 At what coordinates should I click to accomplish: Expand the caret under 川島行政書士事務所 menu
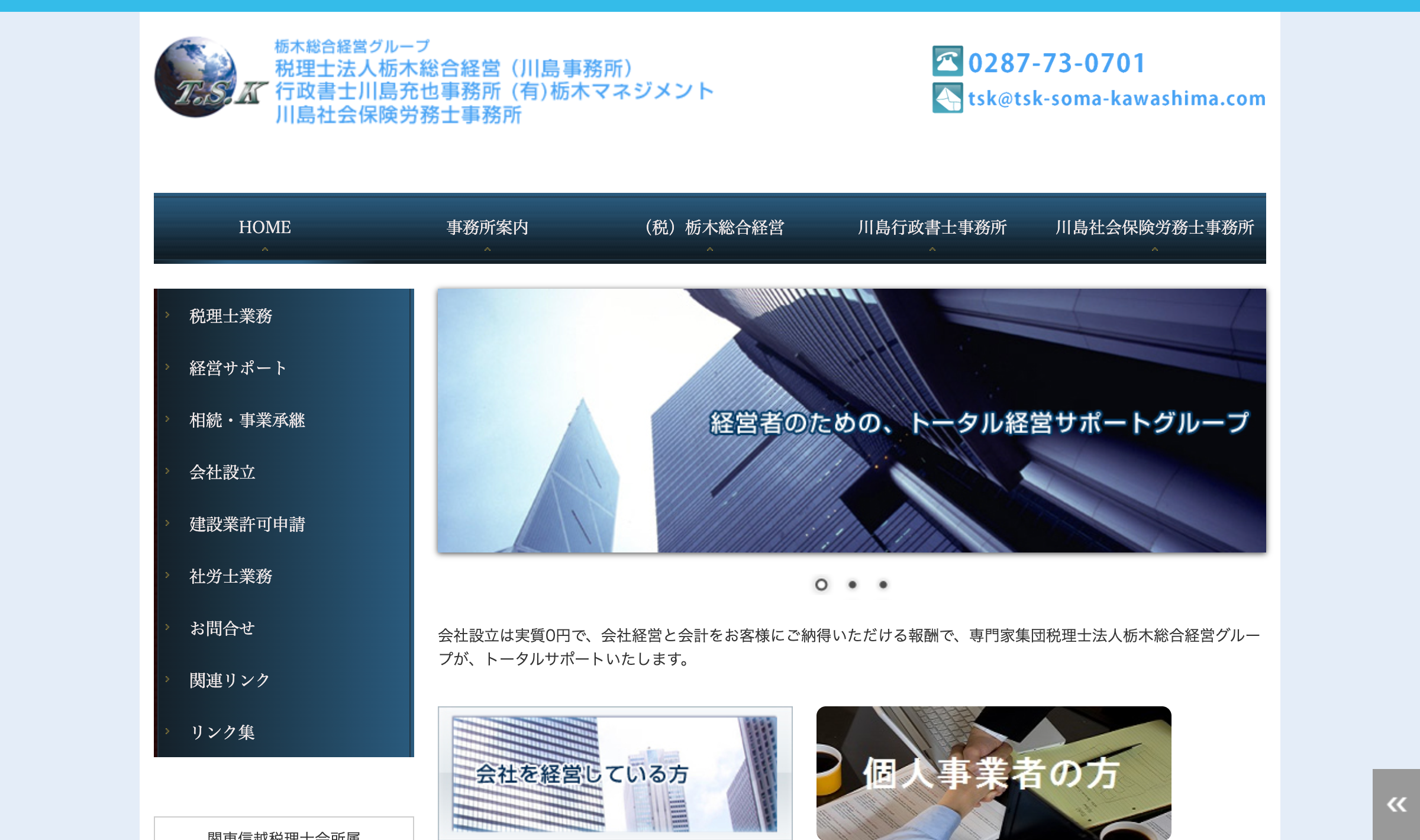click(932, 250)
